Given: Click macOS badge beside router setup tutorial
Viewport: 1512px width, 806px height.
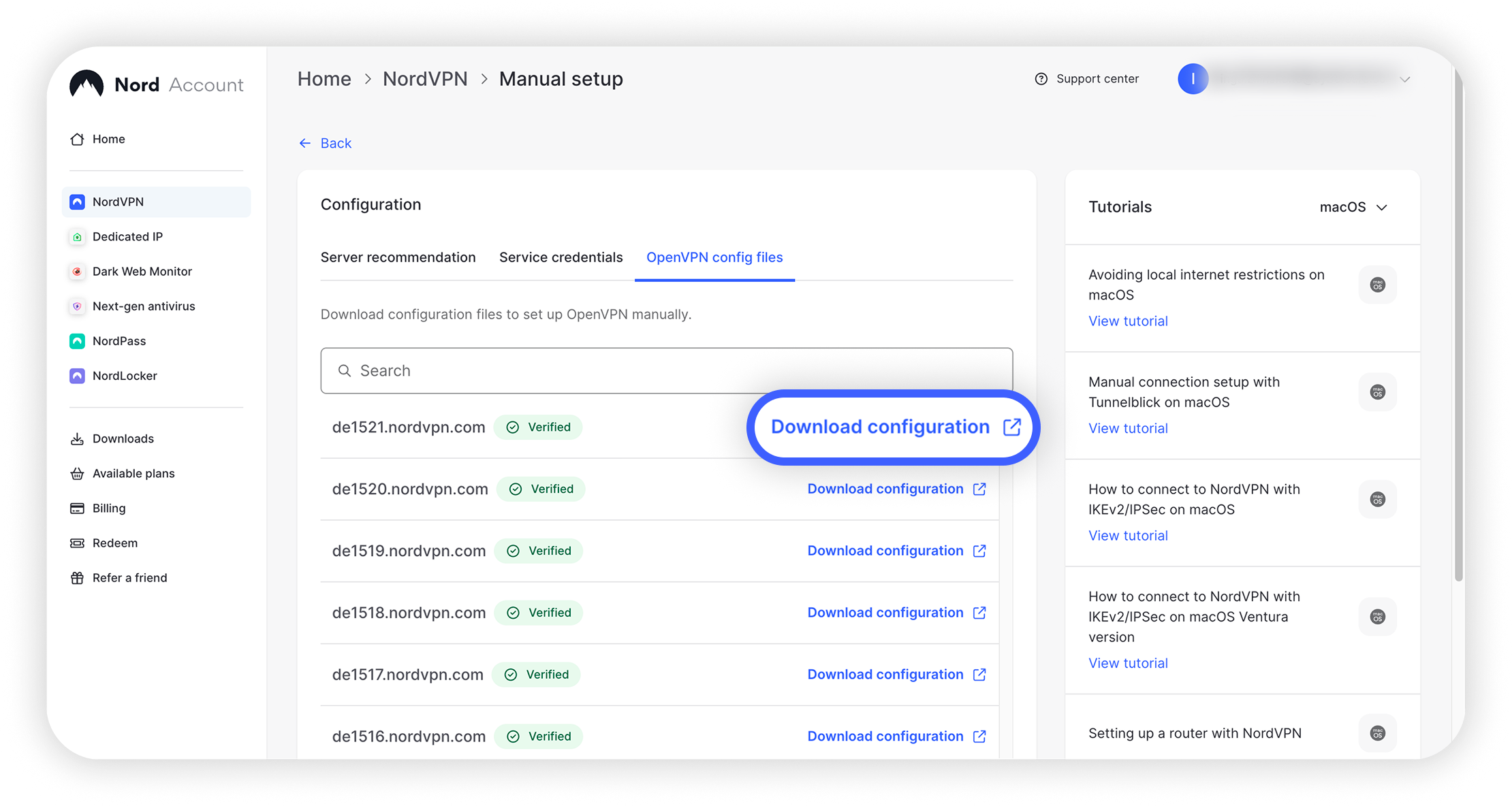Looking at the screenshot, I should point(1378,733).
